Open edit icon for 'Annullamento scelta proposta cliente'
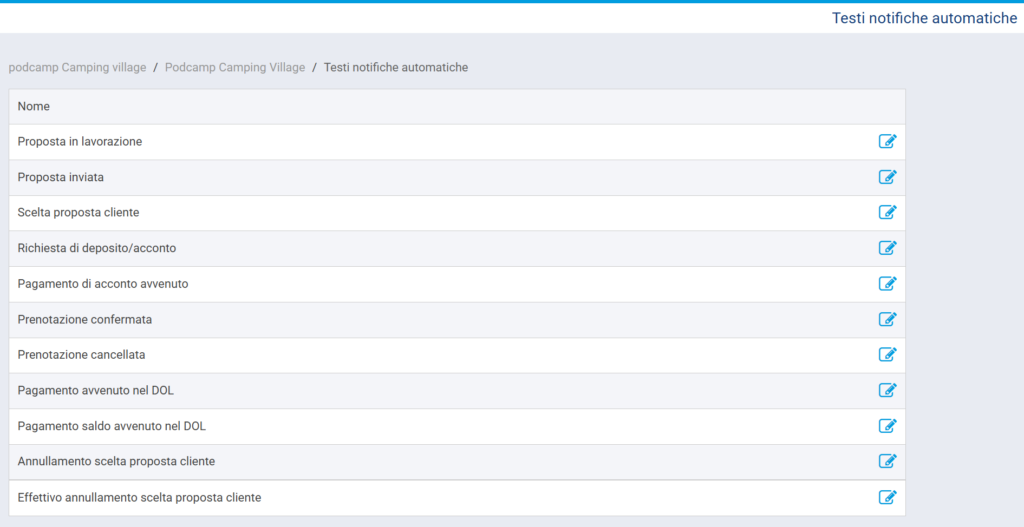This screenshot has width=1024, height=527. [887, 461]
